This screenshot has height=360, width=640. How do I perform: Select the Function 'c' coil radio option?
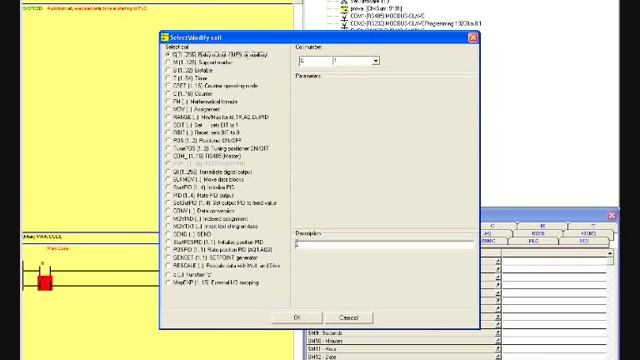point(168,275)
